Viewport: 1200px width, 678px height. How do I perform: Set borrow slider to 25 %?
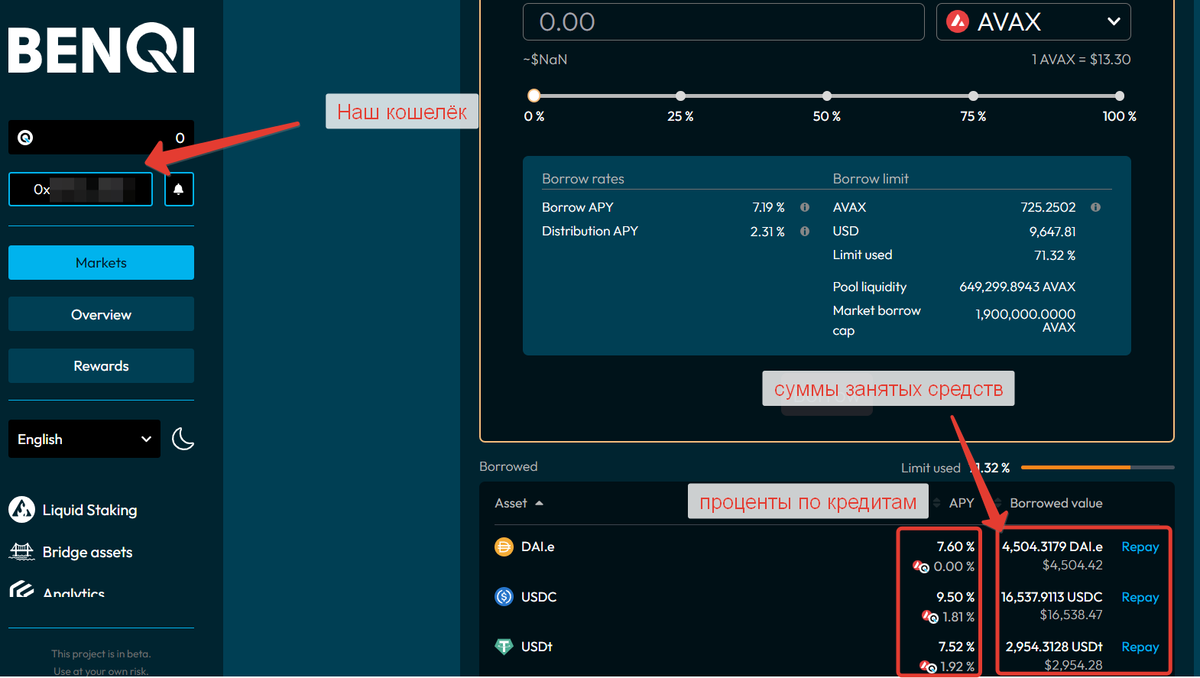tap(680, 96)
